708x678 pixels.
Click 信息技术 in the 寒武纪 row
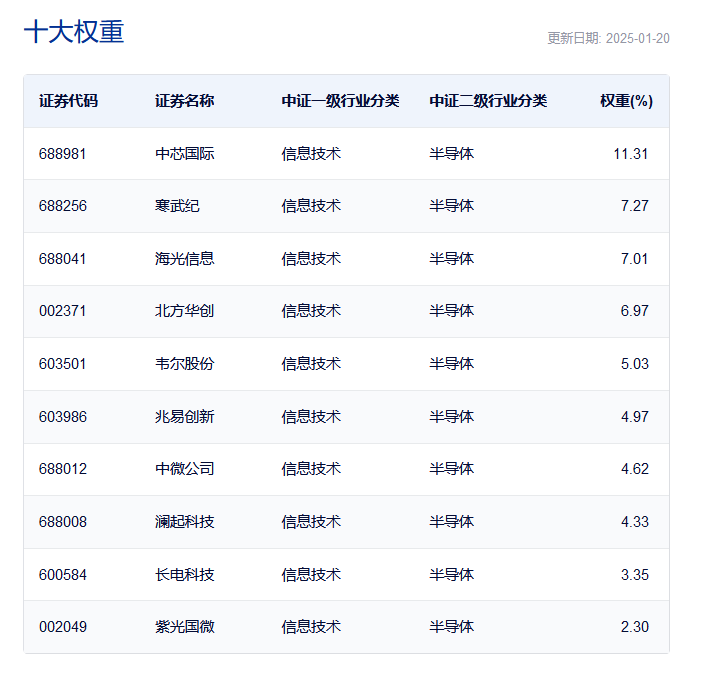(x=311, y=206)
